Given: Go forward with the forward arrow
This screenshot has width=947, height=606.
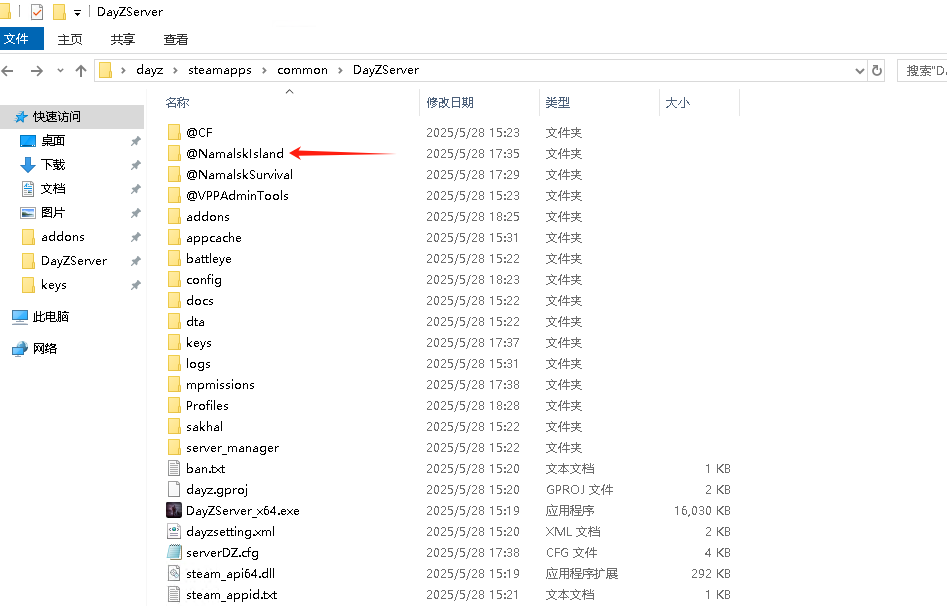Looking at the screenshot, I should pyautogui.click(x=37, y=71).
